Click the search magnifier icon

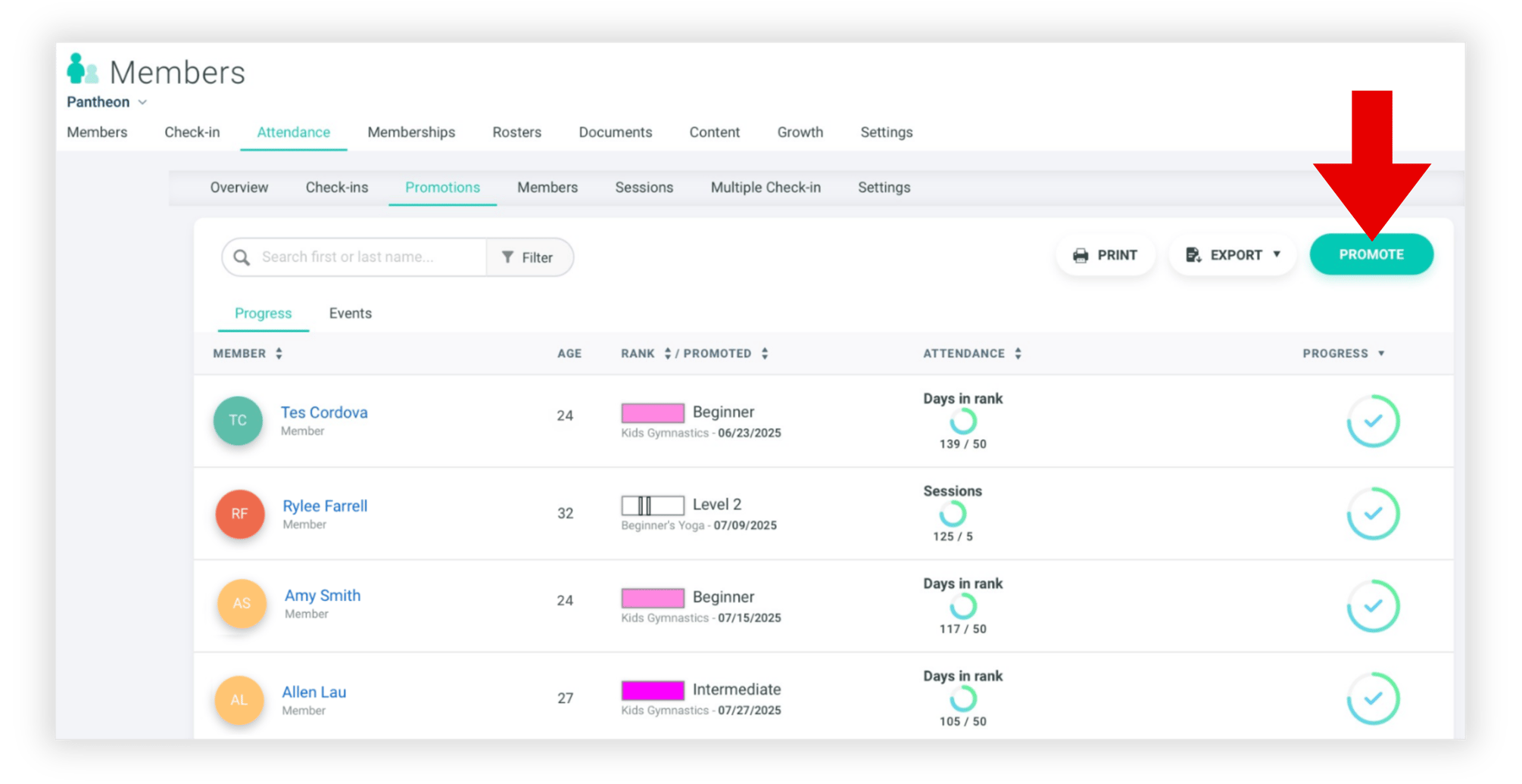242,257
